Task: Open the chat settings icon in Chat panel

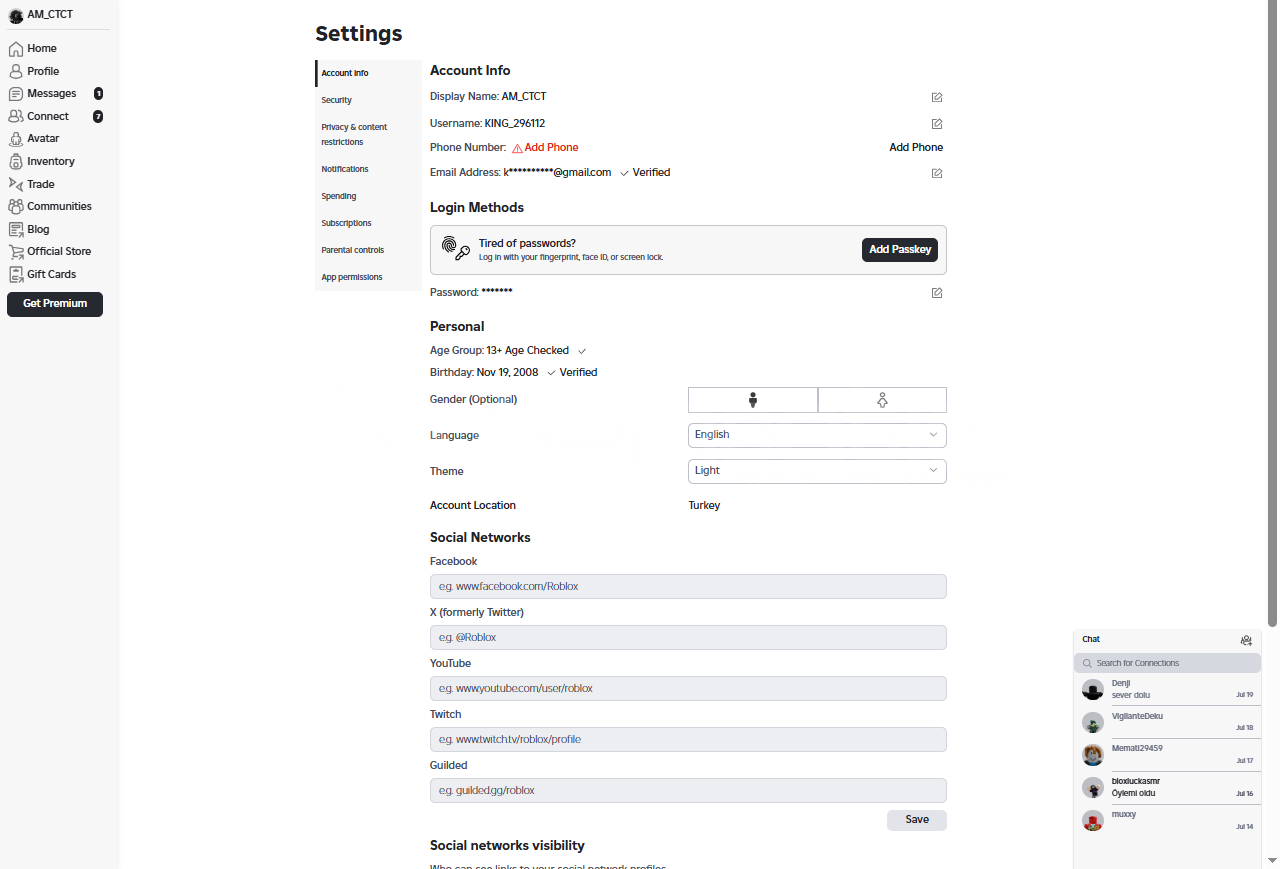Action: (1246, 640)
